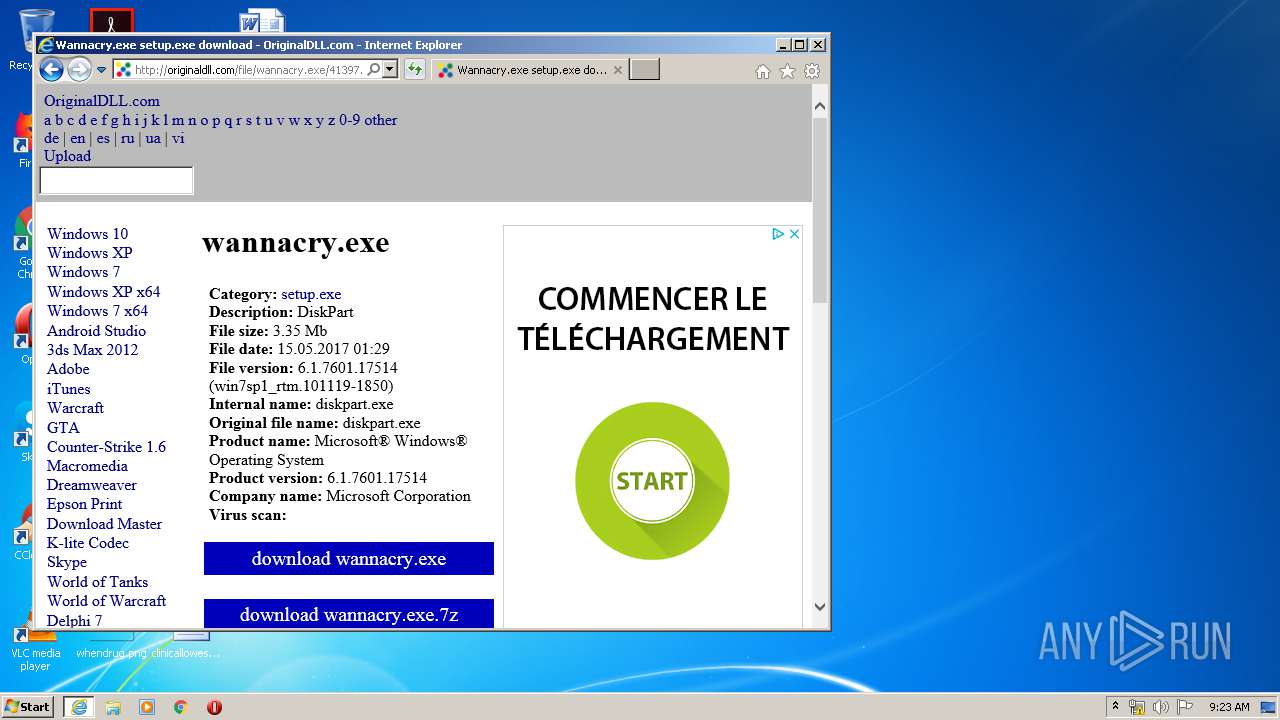Switch site language to 'ru'
The width and height of the screenshot is (1280, 720).
pos(127,138)
